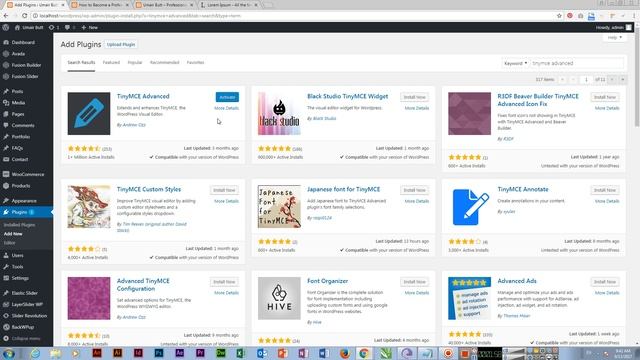The image size is (640, 360).
Task: Click the Upload Plugin button
Action: (121, 44)
